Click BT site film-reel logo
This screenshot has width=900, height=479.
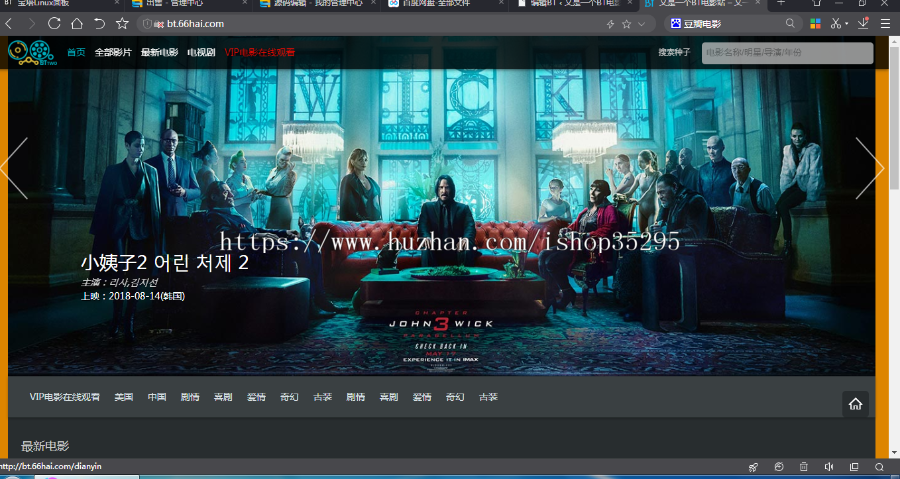32,53
